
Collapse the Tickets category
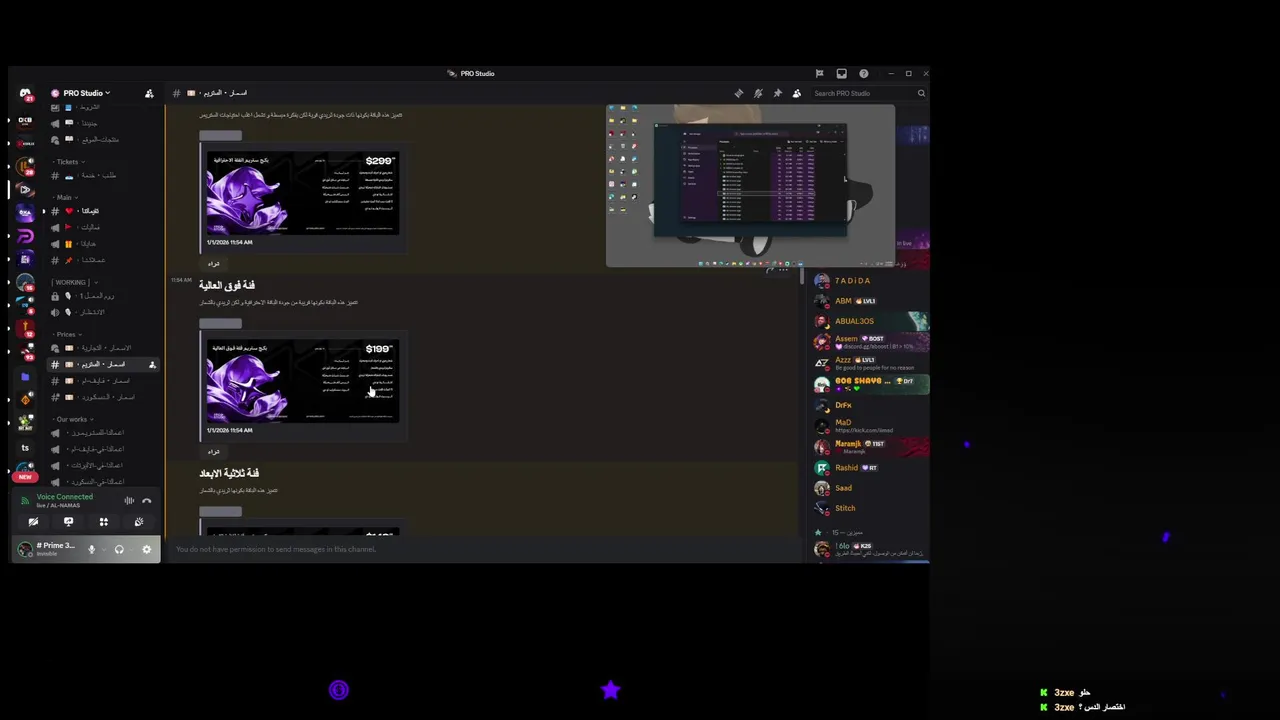tap(68, 161)
